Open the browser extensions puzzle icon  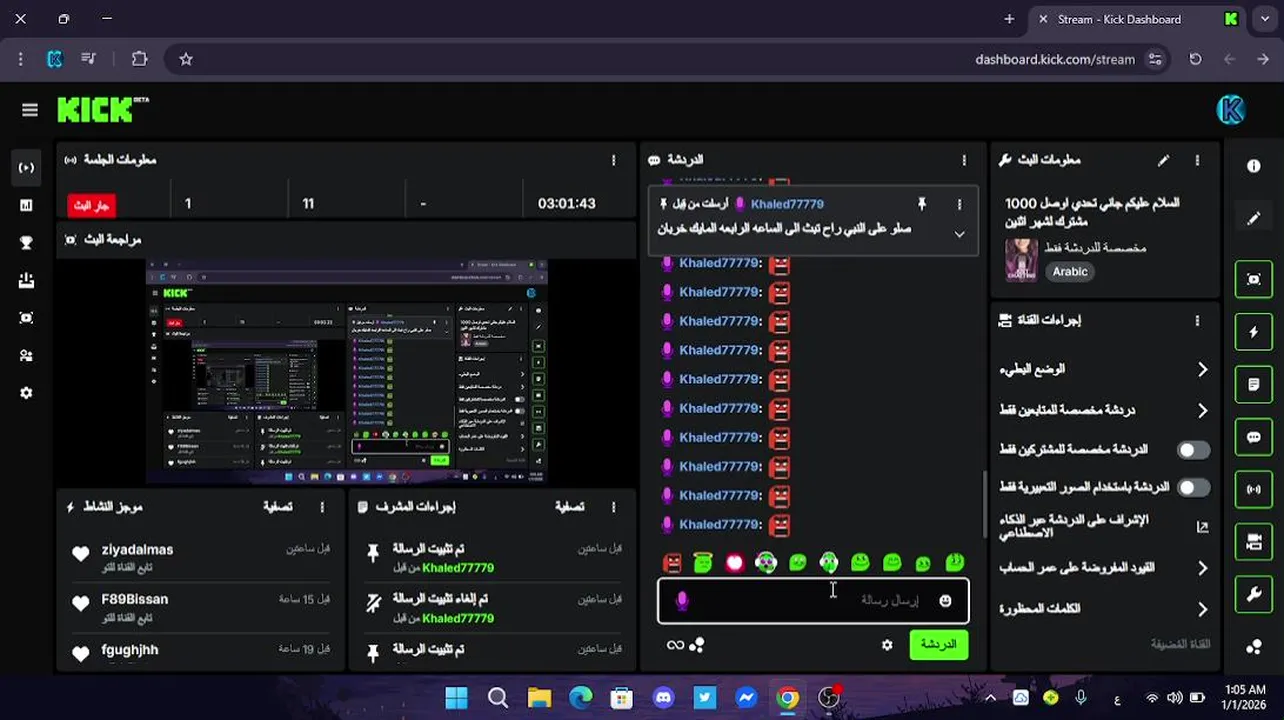[140, 59]
